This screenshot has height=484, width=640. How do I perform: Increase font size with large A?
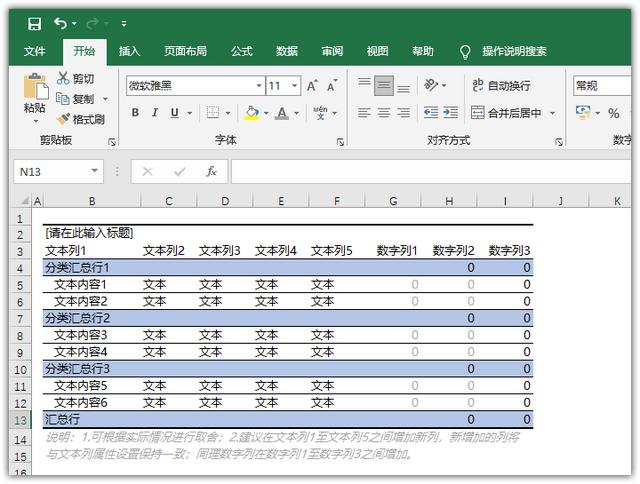point(313,86)
